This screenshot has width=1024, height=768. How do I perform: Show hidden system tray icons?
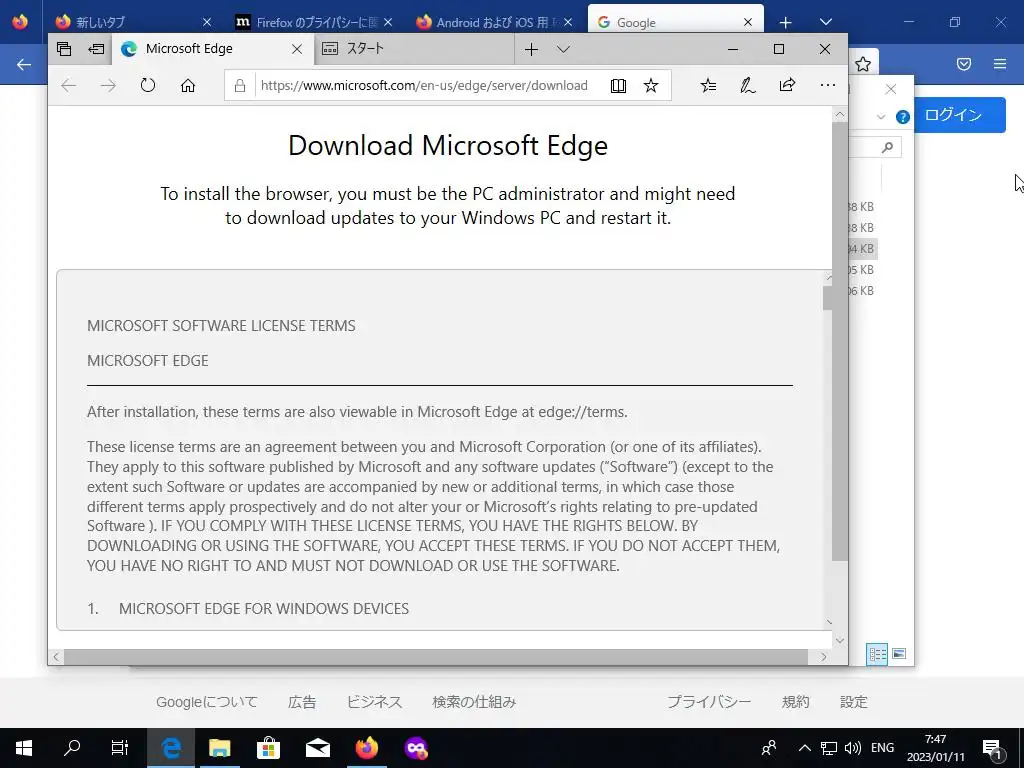click(805, 748)
